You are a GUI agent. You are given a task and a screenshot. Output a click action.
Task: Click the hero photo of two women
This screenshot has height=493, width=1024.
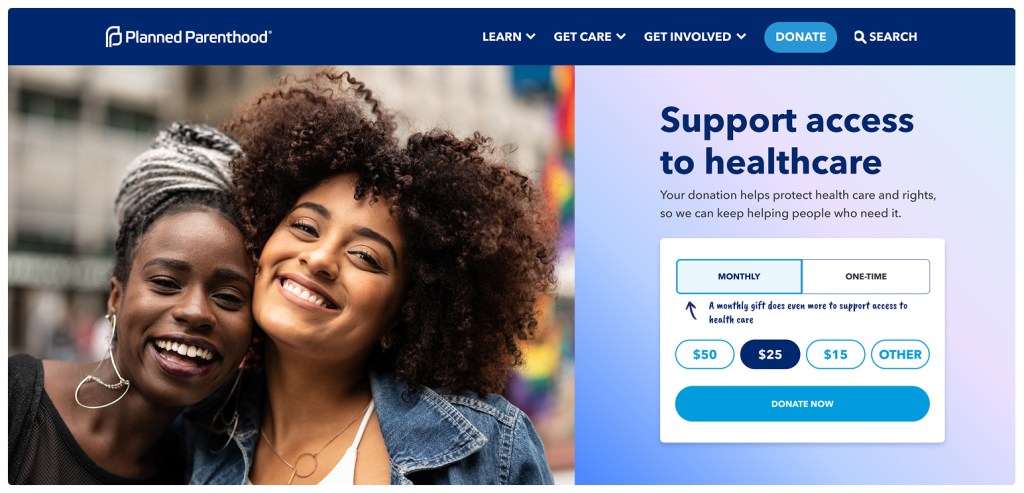291,275
